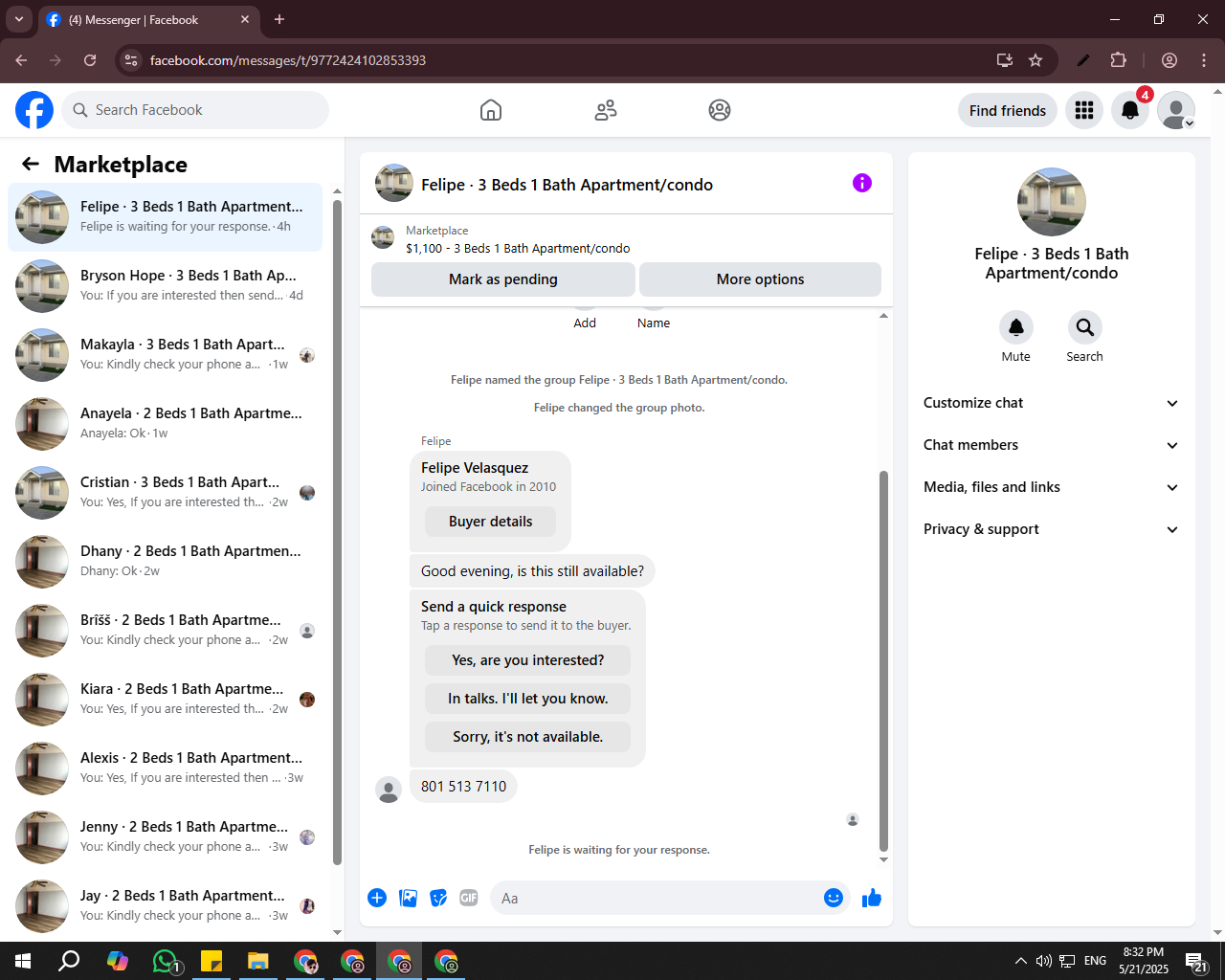Open the Home icon in the top navigation
Screen dimensions: 1225x980
(491, 110)
